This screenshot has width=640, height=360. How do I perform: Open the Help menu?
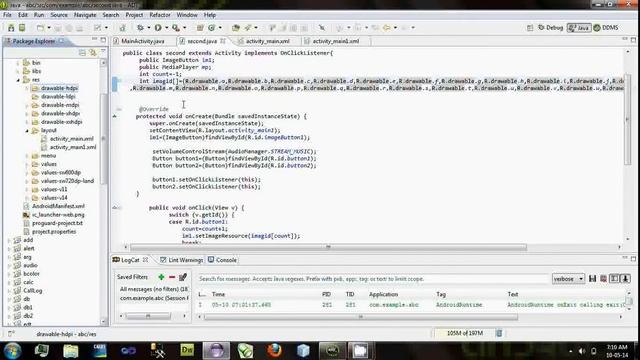point(210,15)
